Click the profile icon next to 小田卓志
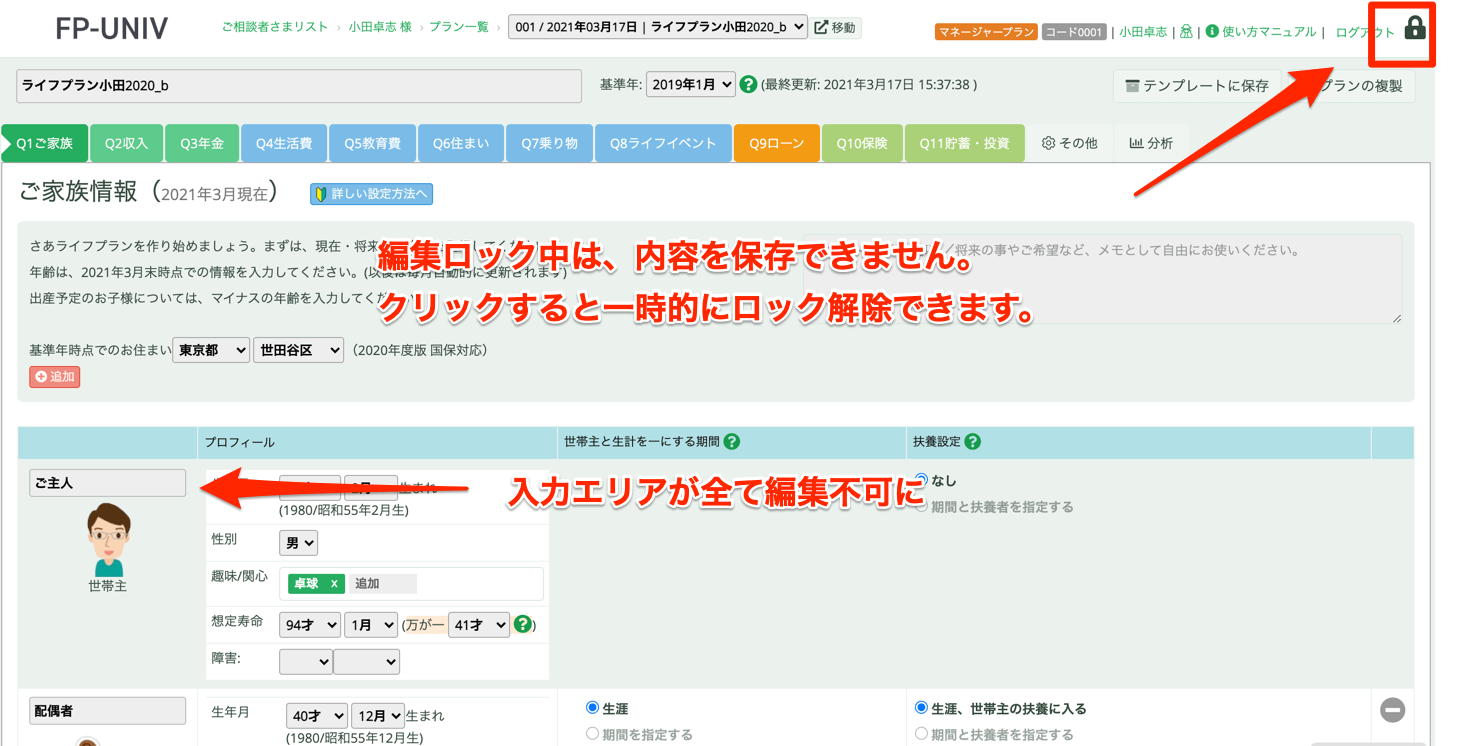The image size is (1457, 746). pos(1184,30)
